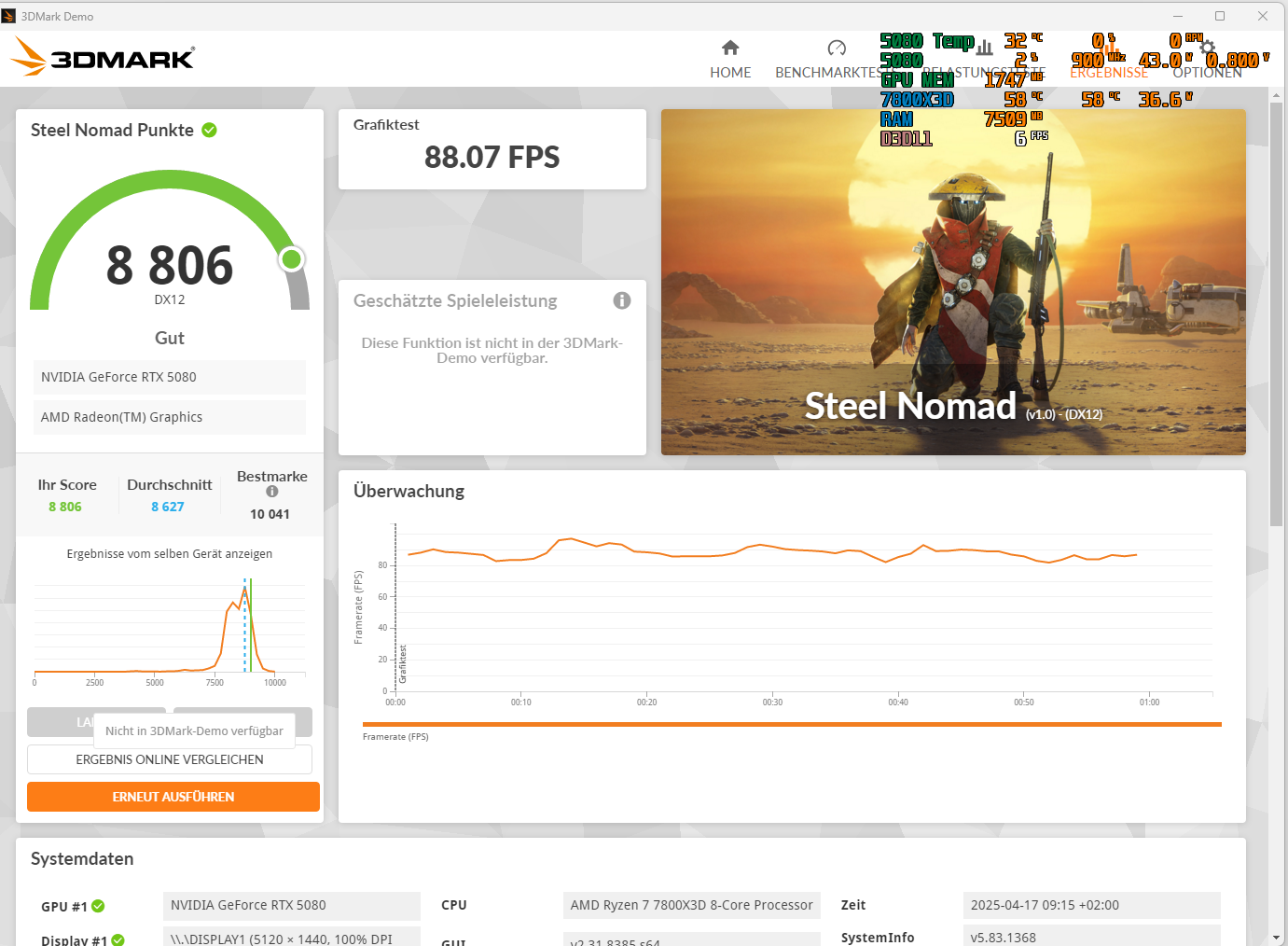Click the 3DMark logo
The width and height of the screenshot is (1288, 946).
(x=103, y=56)
